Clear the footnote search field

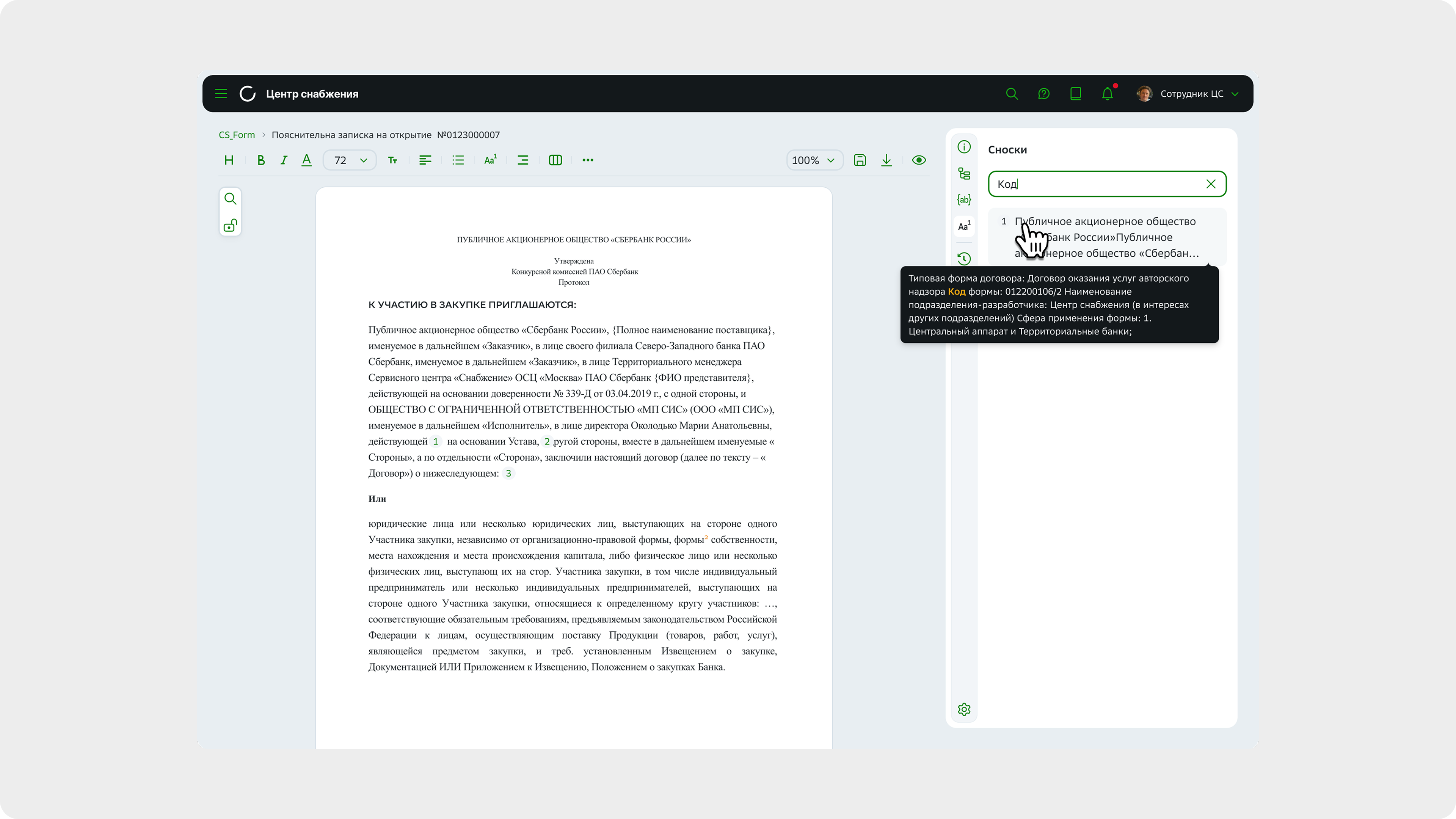click(x=1211, y=184)
